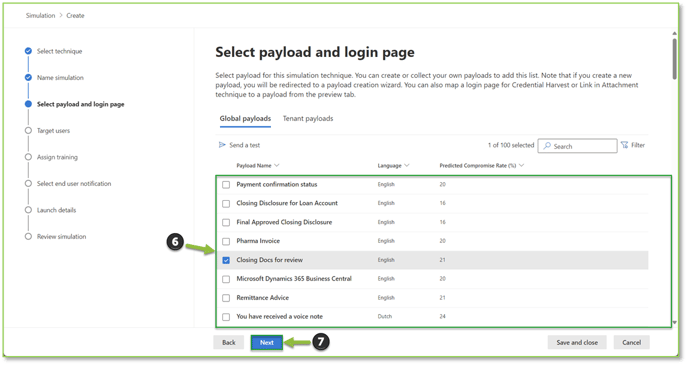Switch to the Tenant payloads tab

point(308,118)
